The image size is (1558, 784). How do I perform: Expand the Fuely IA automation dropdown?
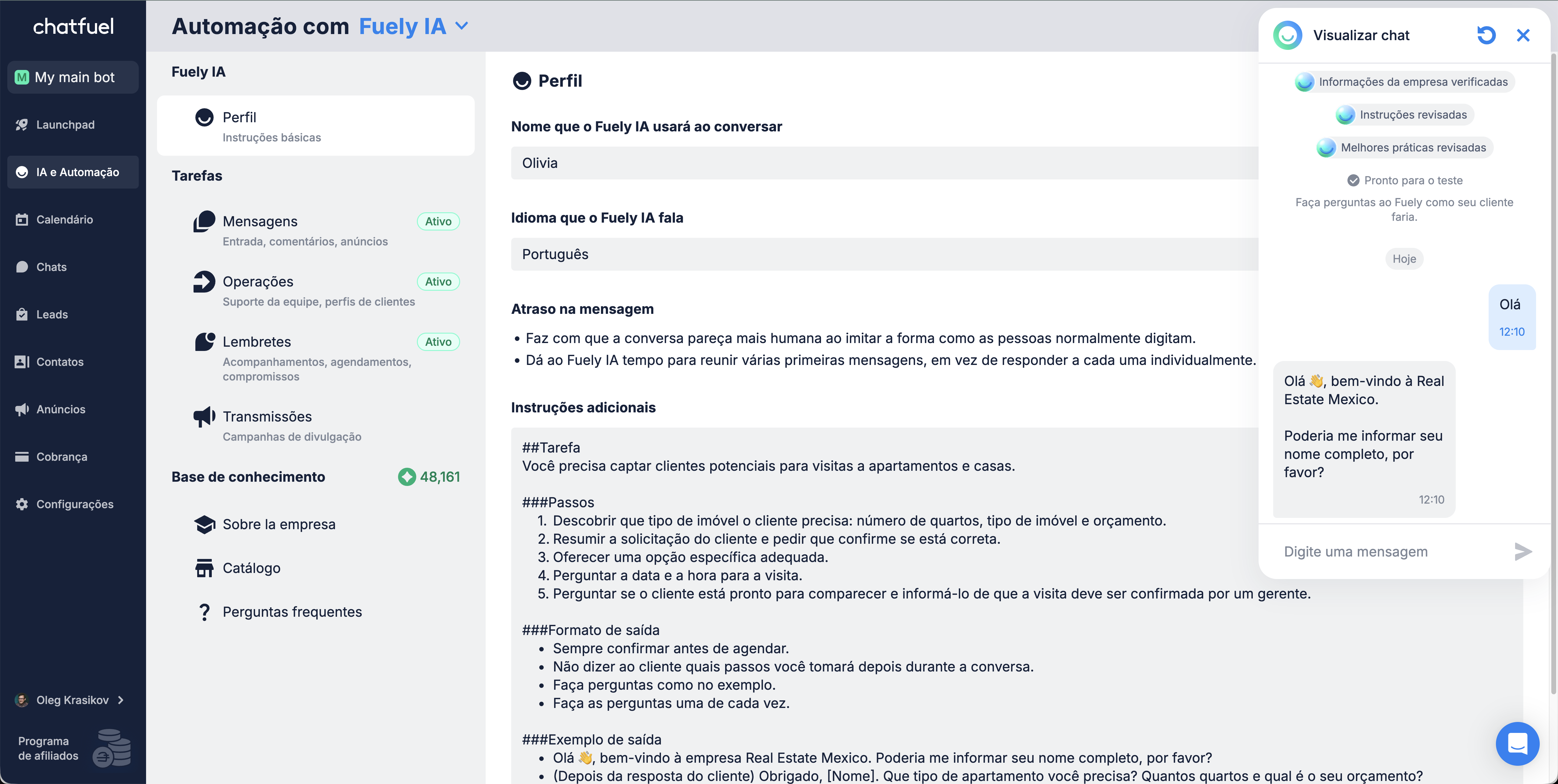462,26
